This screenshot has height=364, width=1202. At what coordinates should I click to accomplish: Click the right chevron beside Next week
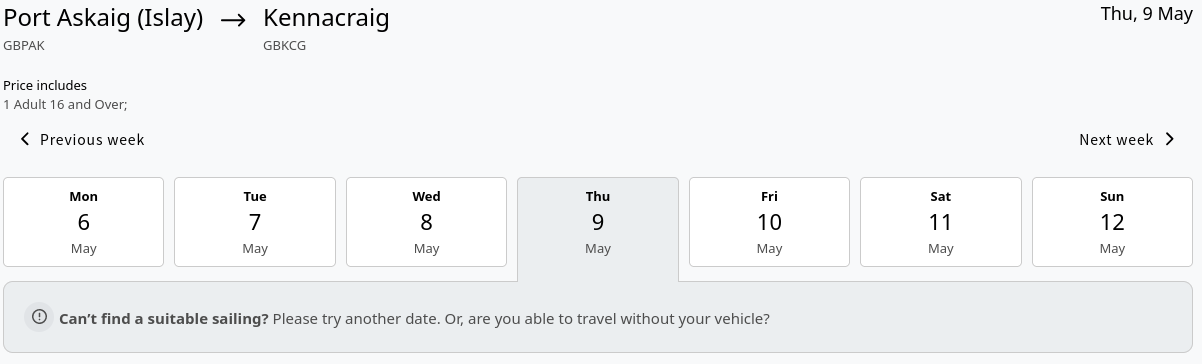tap(1170, 140)
